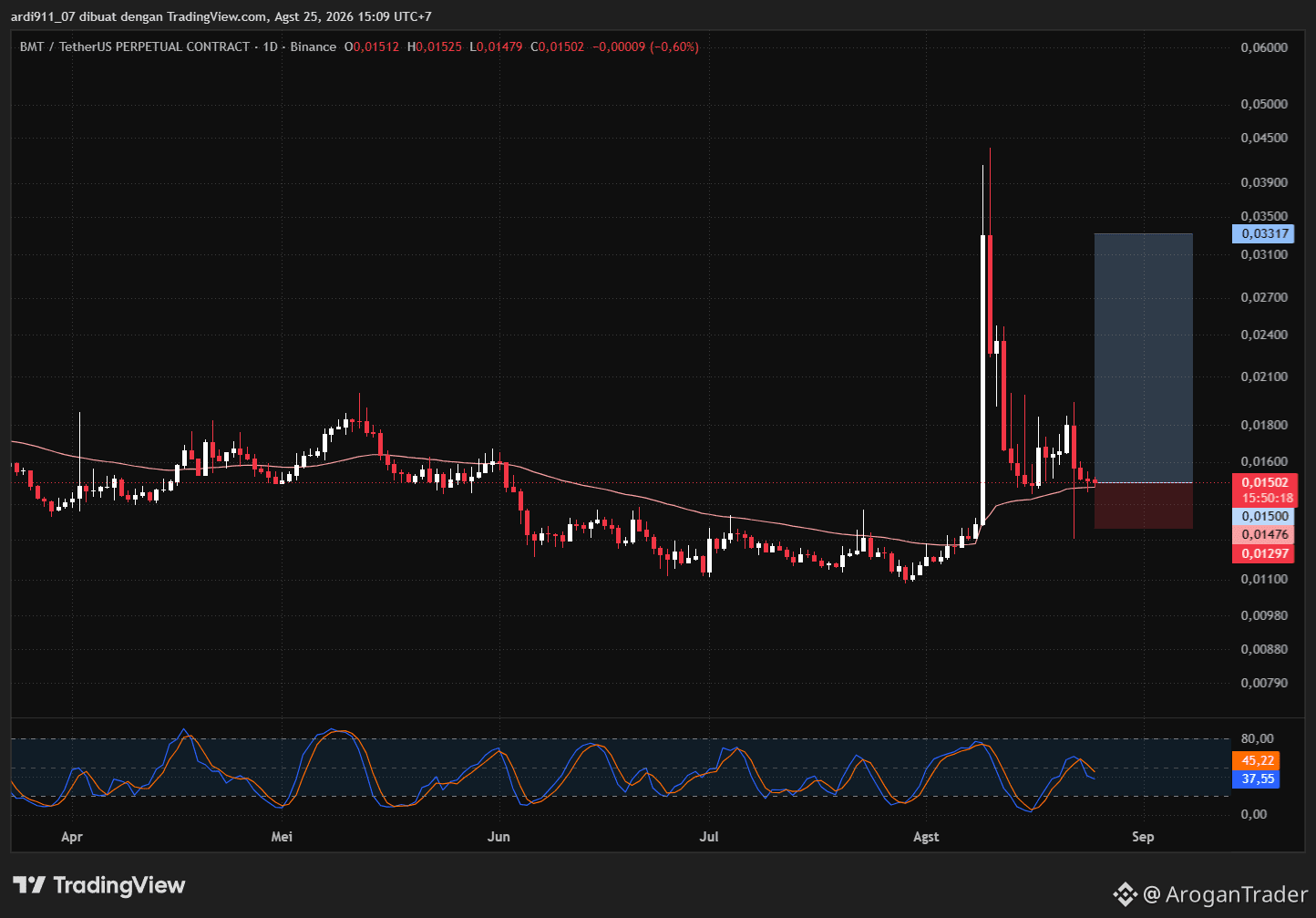This screenshot has height=918, width=1316.
Task: Click the 80,00 oscillator scale label
Action: (1257, 738)
